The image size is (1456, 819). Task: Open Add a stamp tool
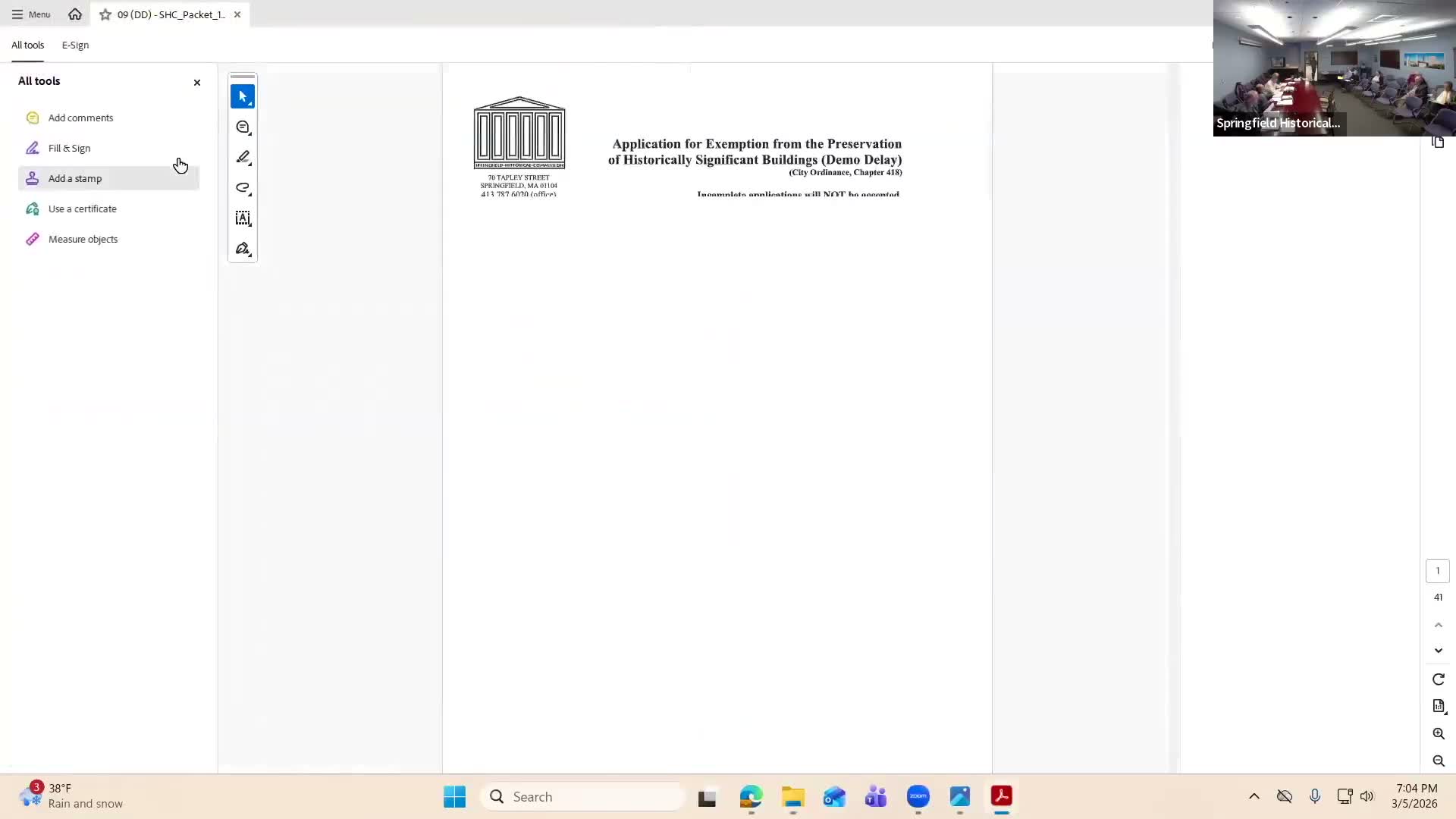75,178
